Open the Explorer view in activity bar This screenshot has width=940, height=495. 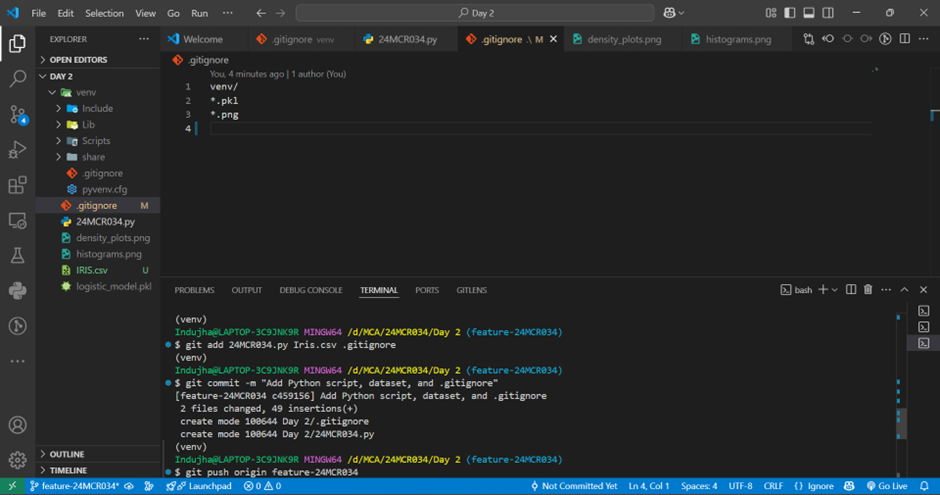(17, 43)
